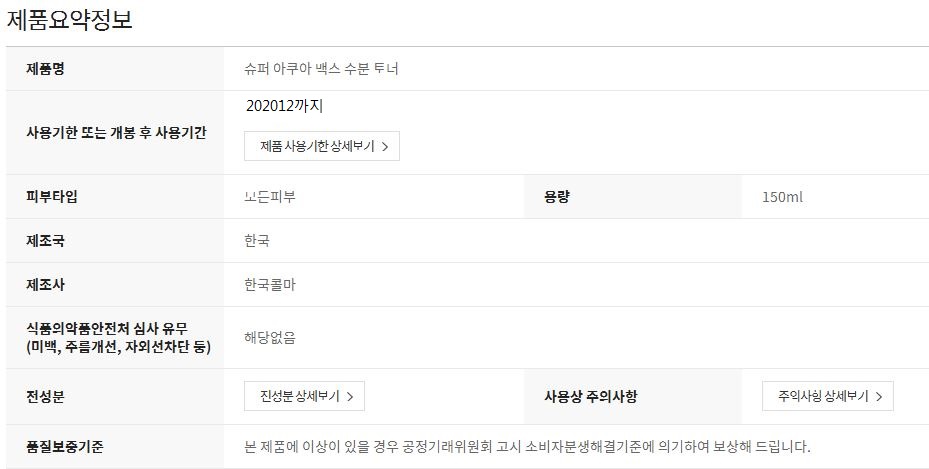Select the 사용기한 또는 개봉 후 사용기간 label
Viewport: 929px width, 469px height.
coord(116,132)
